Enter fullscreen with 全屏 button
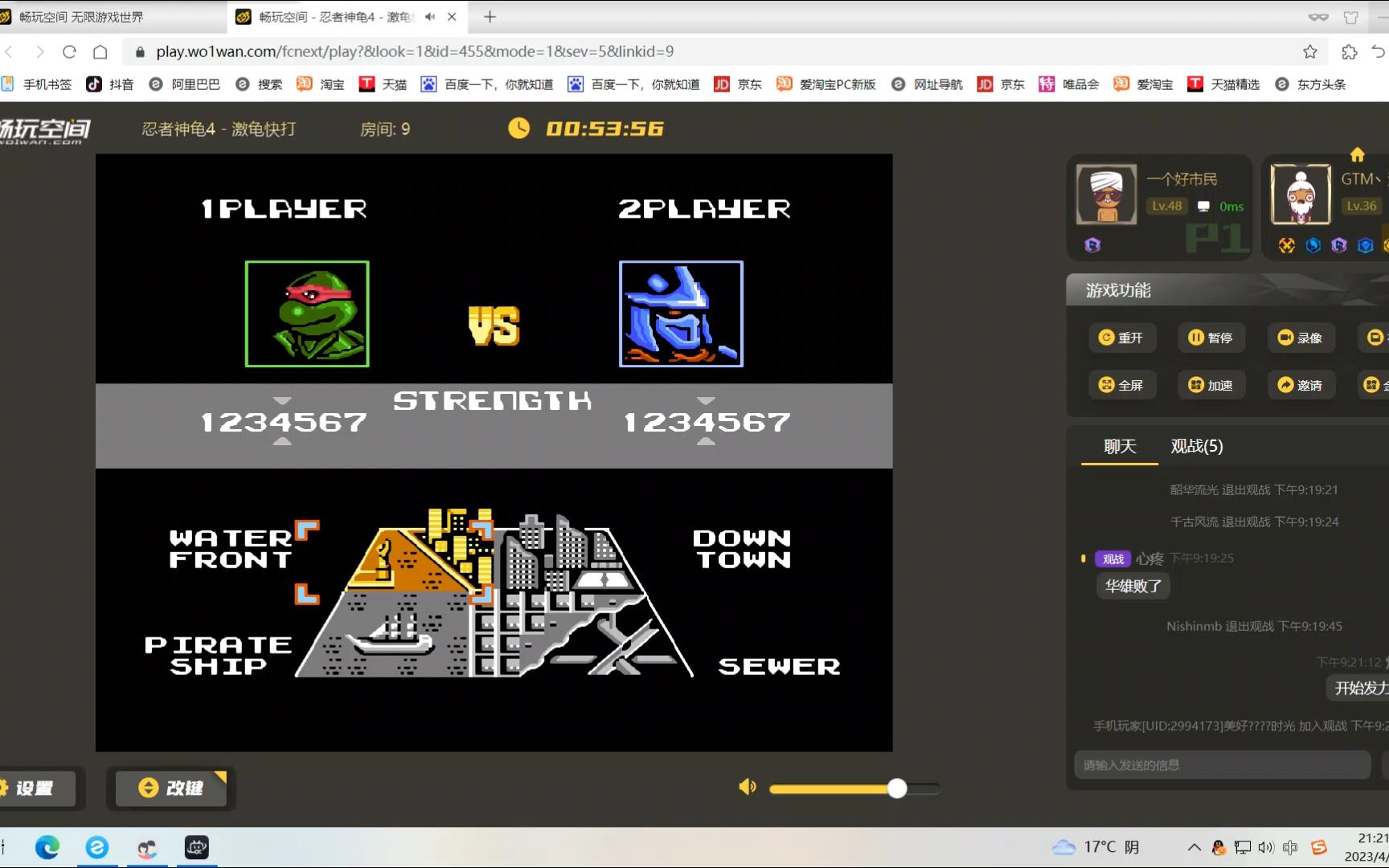The width and height of the screenshot is (1389, 868). pos(1121,385)
